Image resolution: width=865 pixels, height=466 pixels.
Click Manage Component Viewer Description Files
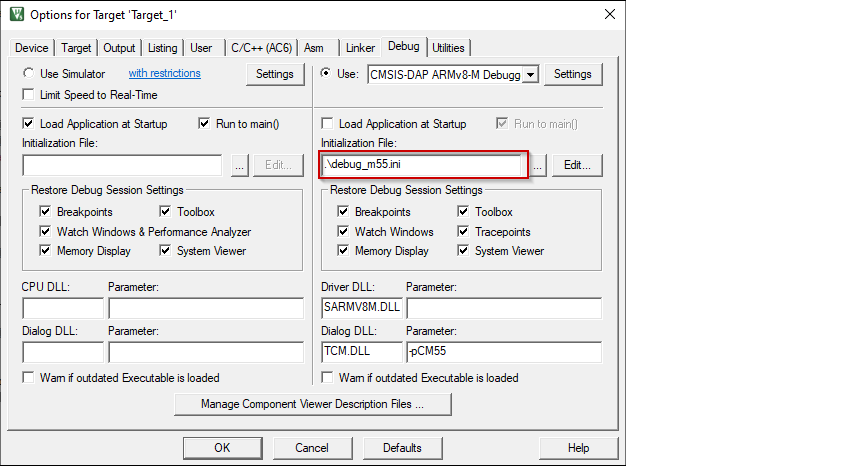(x=312, y=405)
